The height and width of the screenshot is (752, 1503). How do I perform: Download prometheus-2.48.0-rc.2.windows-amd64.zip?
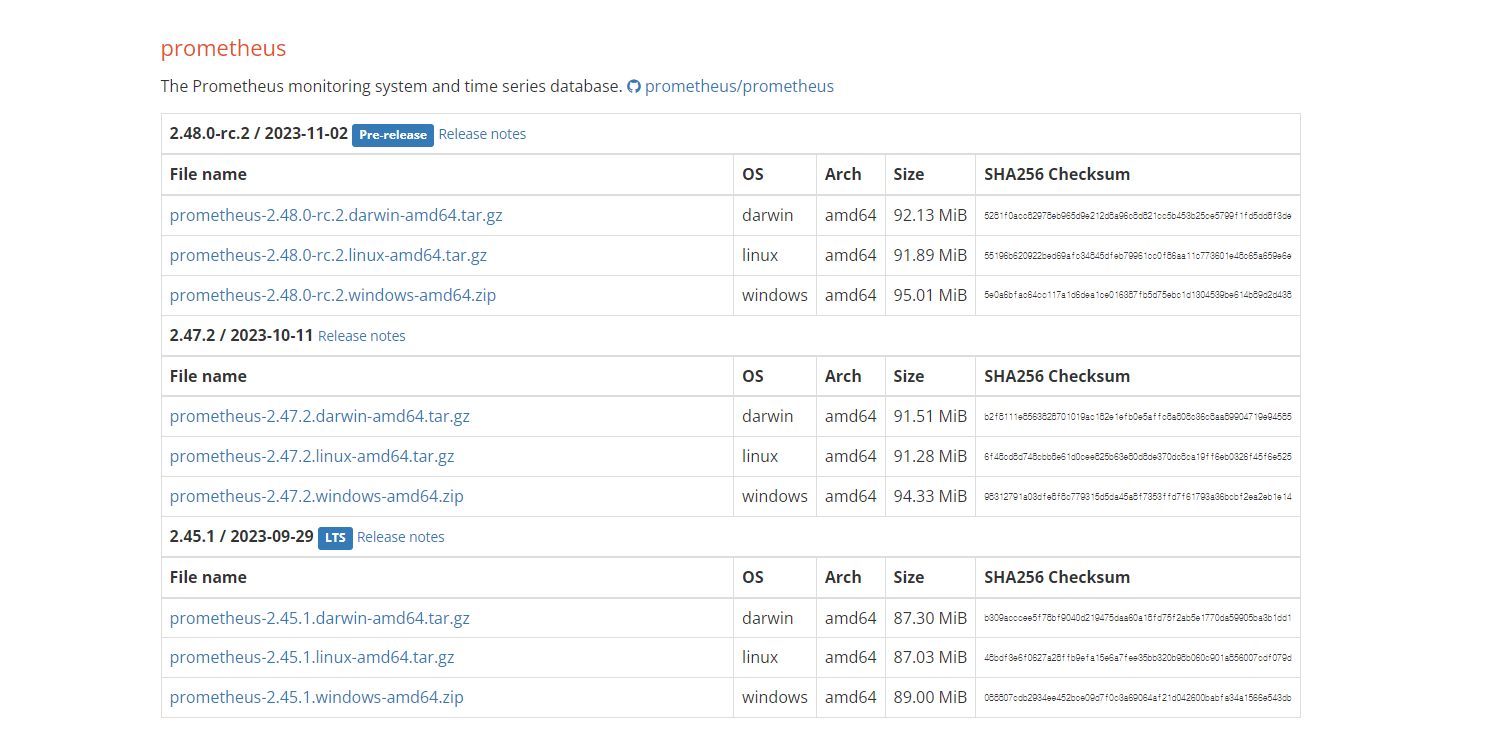[x=333, y=295]
